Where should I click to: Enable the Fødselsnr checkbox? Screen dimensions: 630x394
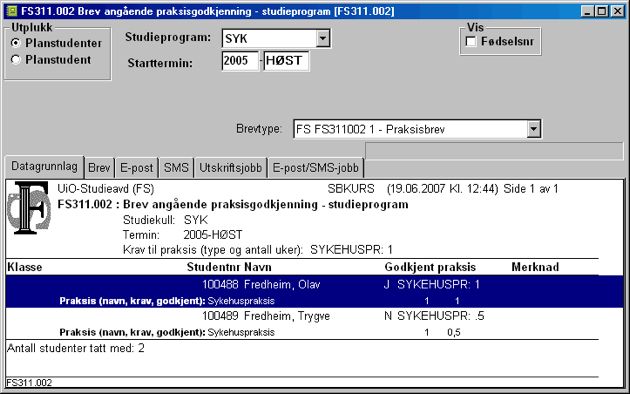471,41
